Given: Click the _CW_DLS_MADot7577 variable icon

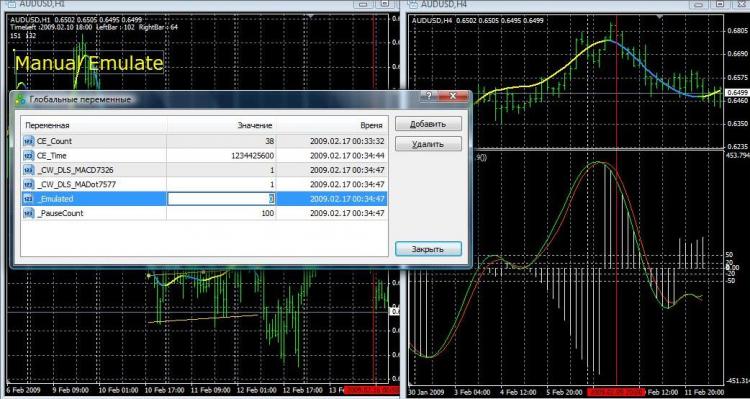Looking at the screenshot, I should [x=29, y=184].
